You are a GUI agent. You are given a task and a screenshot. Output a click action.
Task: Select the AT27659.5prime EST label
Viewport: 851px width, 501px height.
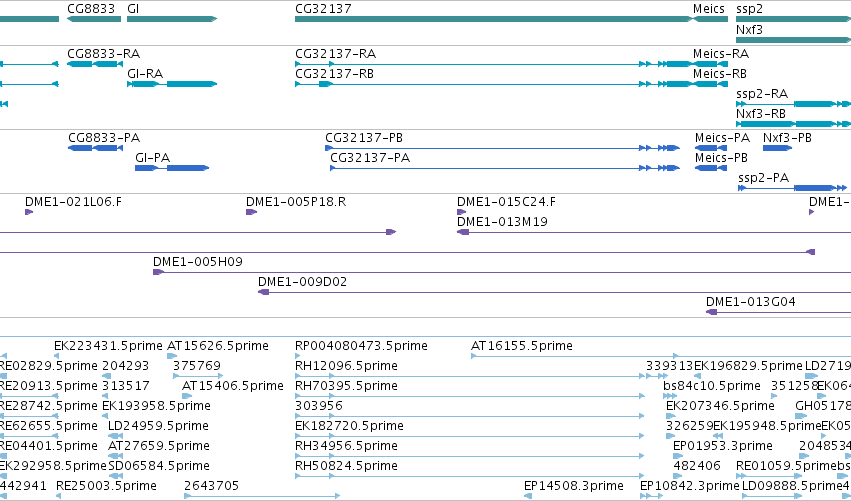(158, 447)
